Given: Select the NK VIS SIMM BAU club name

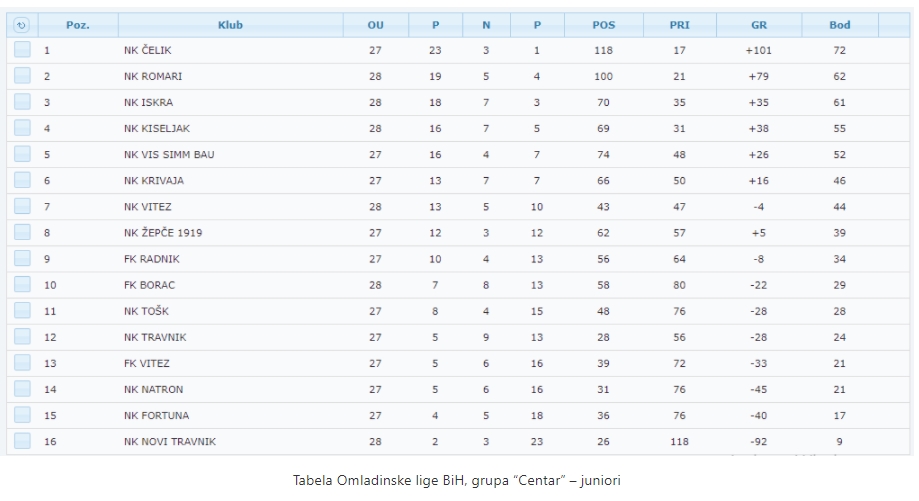Looking at the screenshot, I should 169,155.
